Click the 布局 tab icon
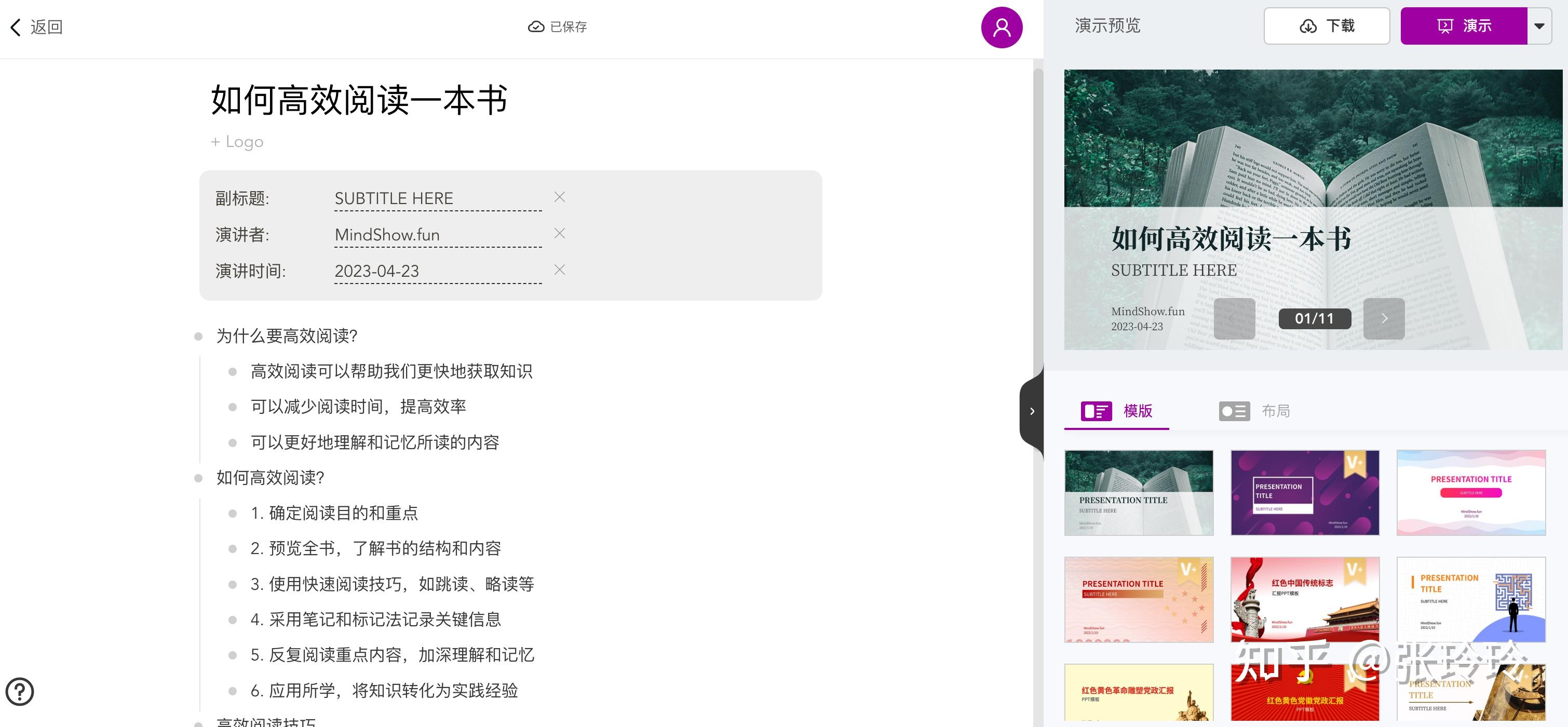This screenshot has width=1568, height=727. click(1235, 412)
